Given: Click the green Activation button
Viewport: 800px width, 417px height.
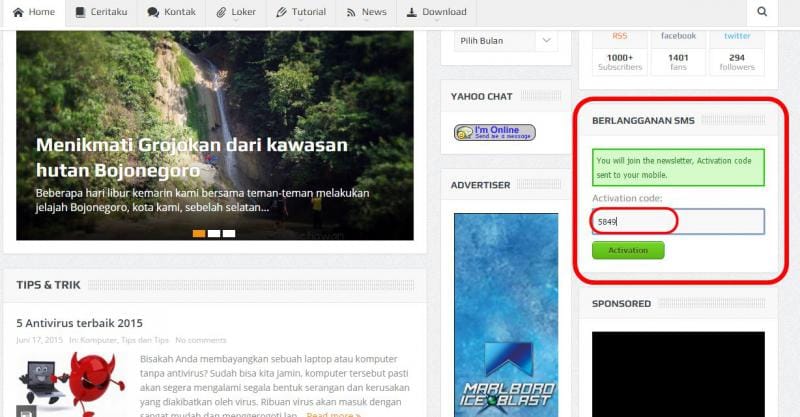Looking at the screenshot, I should [x=628, y=250].
